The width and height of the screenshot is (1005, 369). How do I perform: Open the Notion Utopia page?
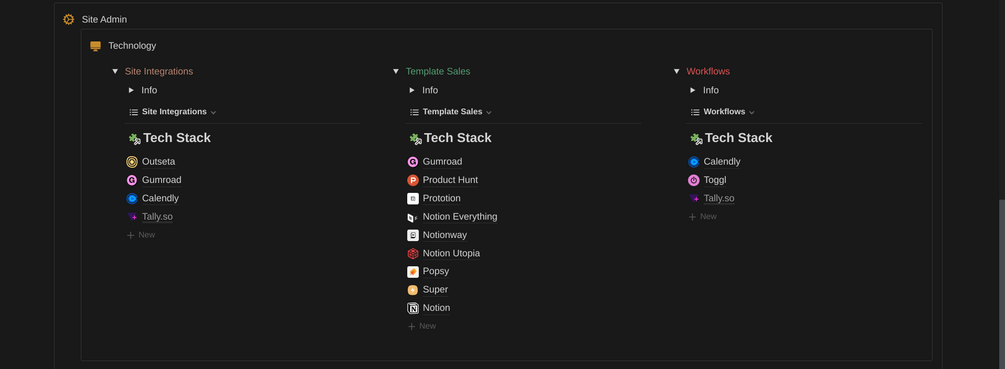pyautogui.click(x=451, y=254)
